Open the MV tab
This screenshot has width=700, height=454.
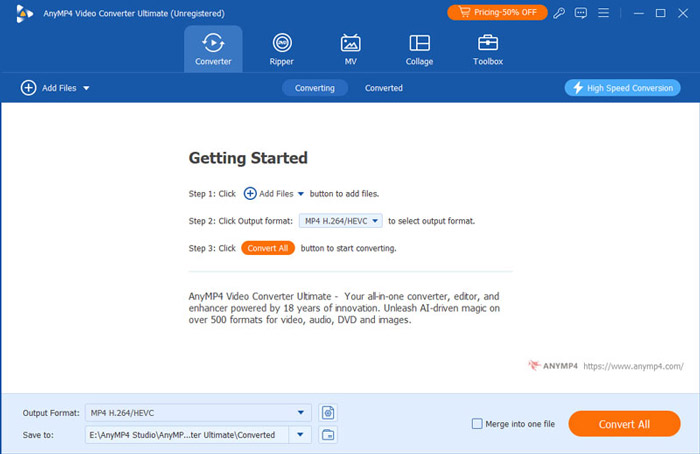click(350, 49)
